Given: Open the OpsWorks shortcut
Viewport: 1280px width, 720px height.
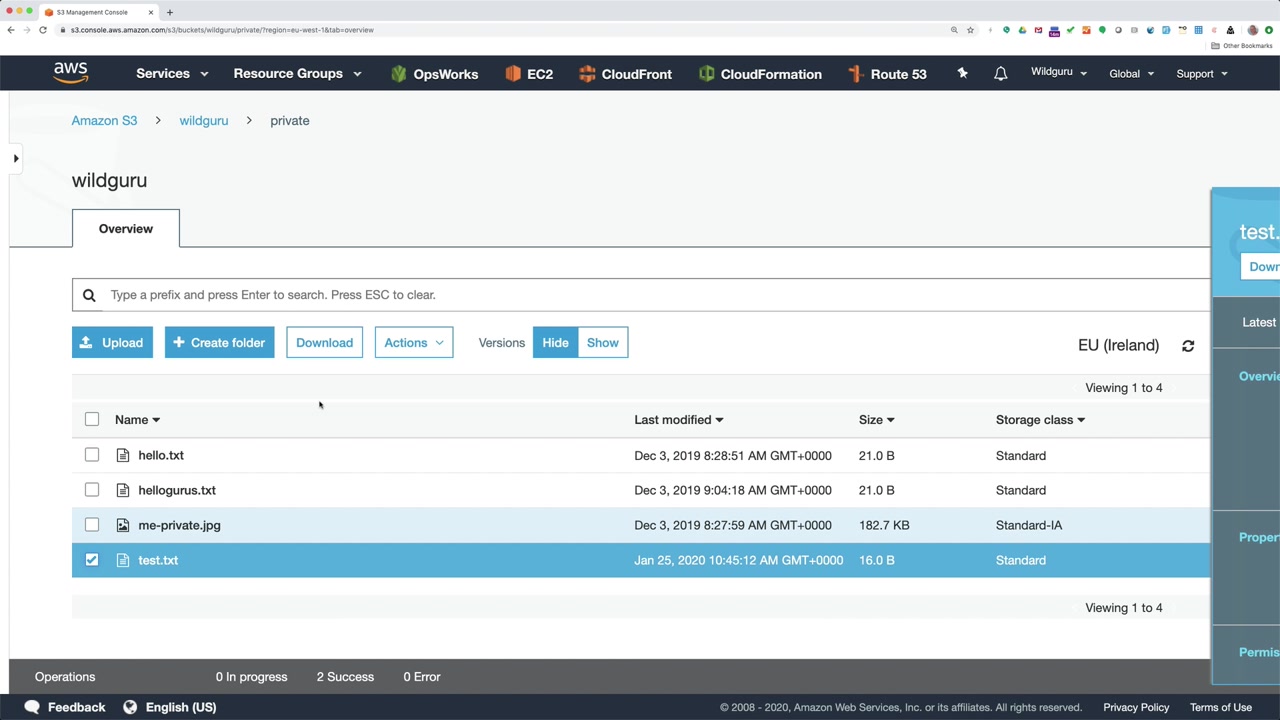Looking at the screenshot, I should pos(434,74).
